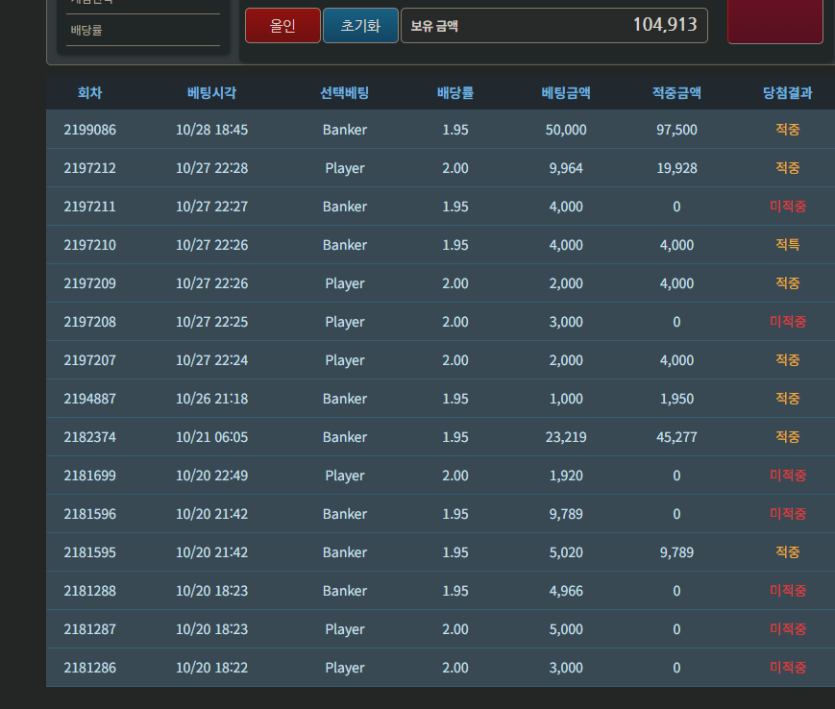Select round number 2197212
835x709 pixels.
point(89,168)
